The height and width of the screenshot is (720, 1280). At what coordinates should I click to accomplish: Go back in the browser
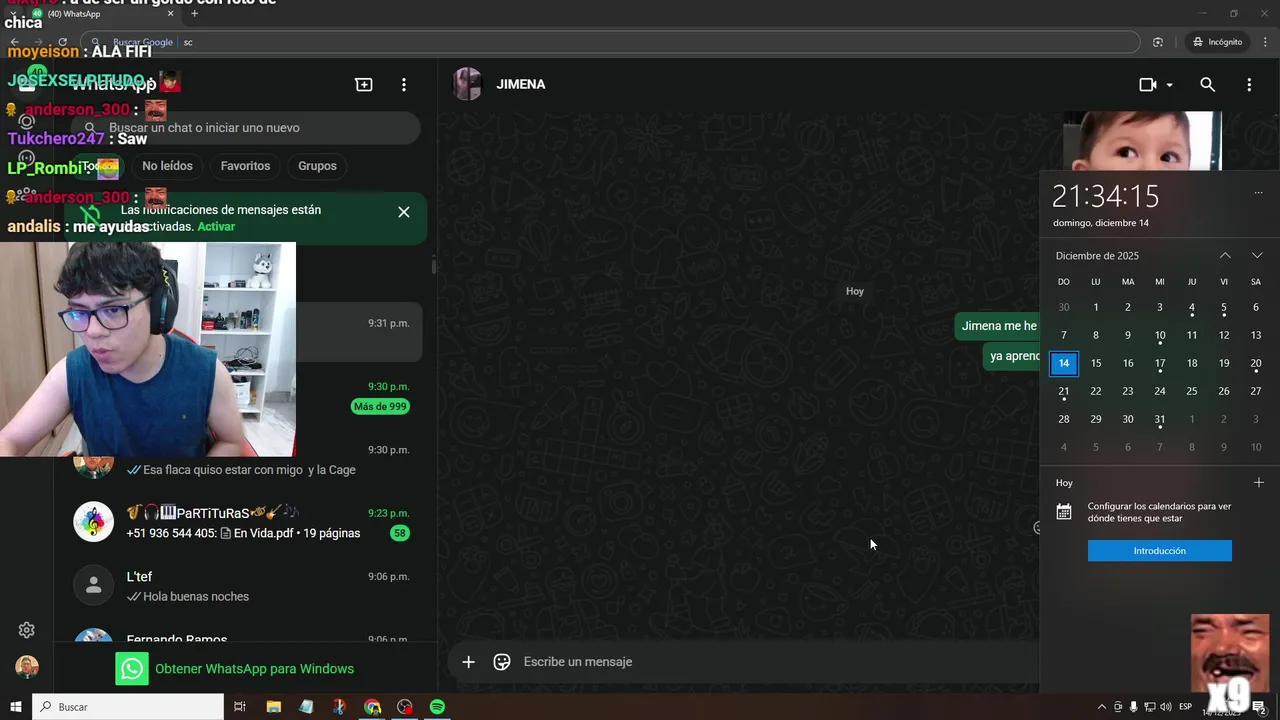point(14,42)
